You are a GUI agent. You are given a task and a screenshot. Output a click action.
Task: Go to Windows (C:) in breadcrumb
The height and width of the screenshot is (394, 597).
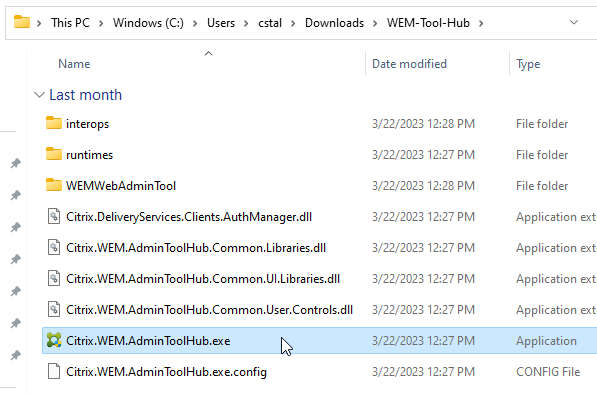(x=148, y=23)
